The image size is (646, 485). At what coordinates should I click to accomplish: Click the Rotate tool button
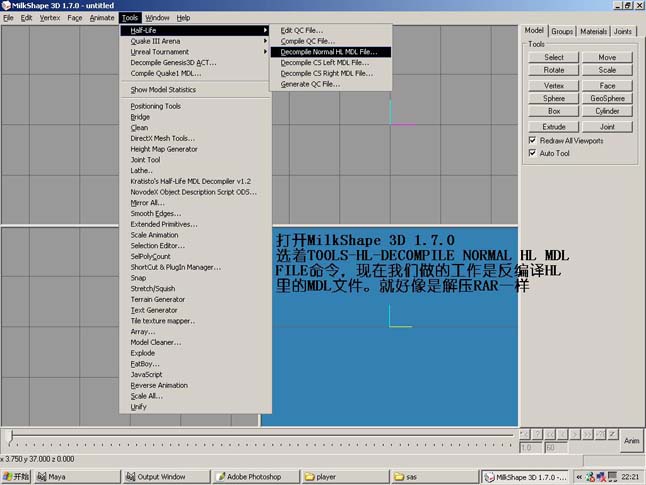[x=553, y=70]
